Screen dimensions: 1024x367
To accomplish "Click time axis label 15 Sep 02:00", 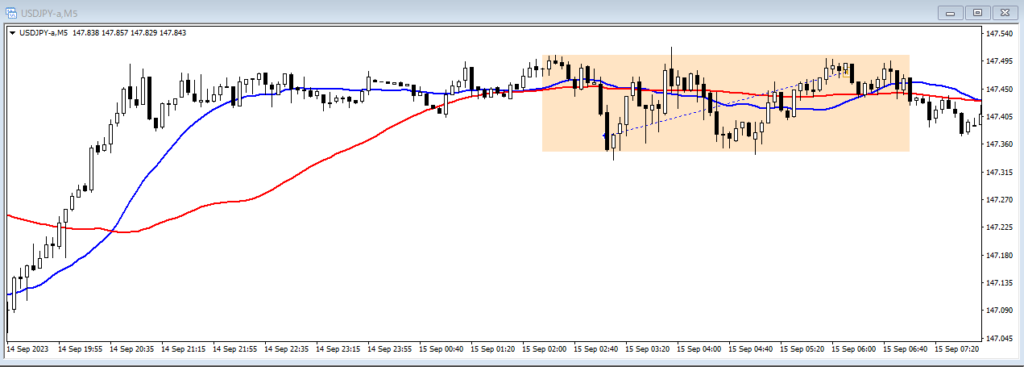I will click(x=544, y=350).
